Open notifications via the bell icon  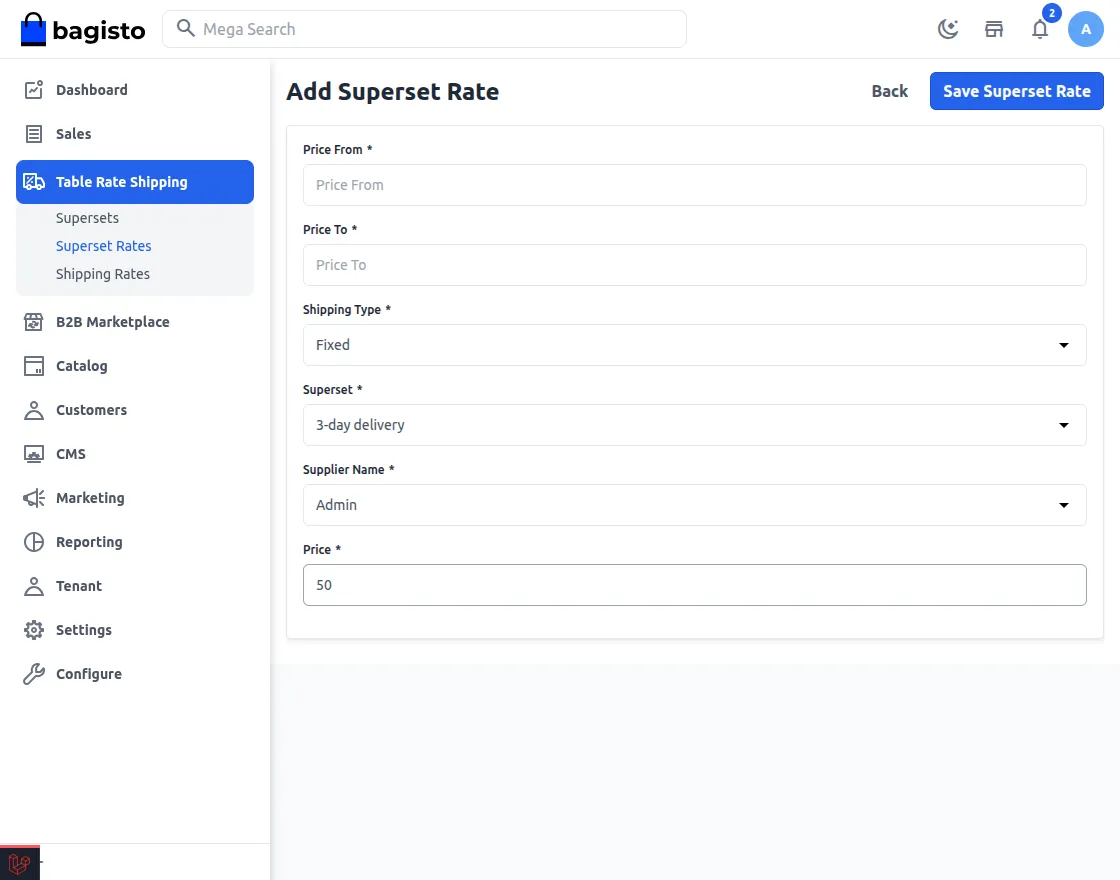tap(1040, 29)
